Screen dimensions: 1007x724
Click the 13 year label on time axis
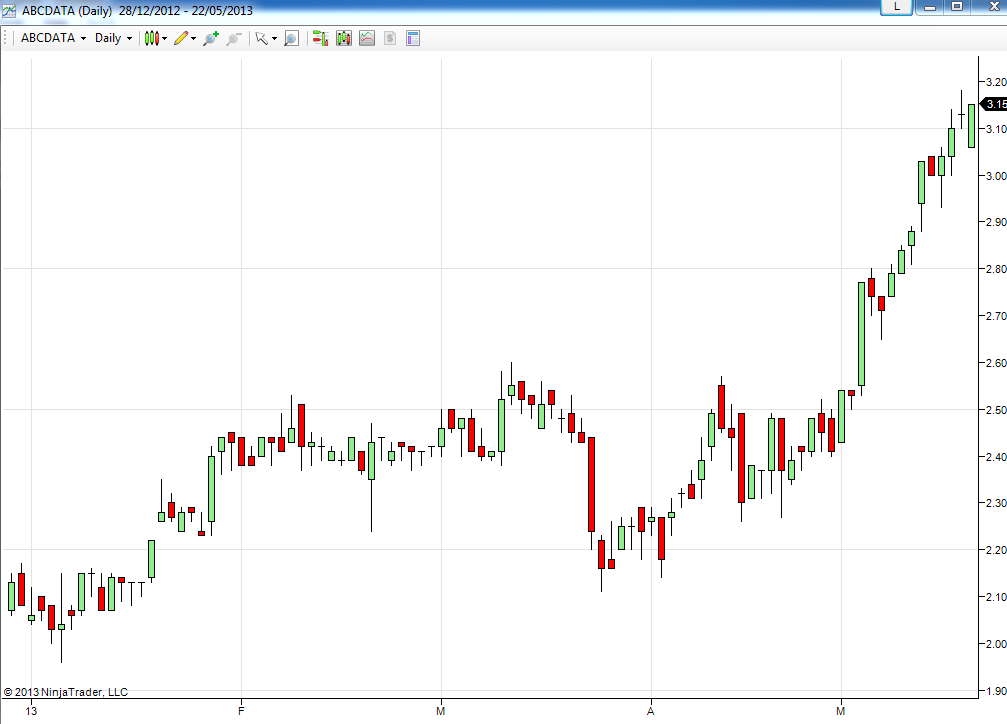31,711
